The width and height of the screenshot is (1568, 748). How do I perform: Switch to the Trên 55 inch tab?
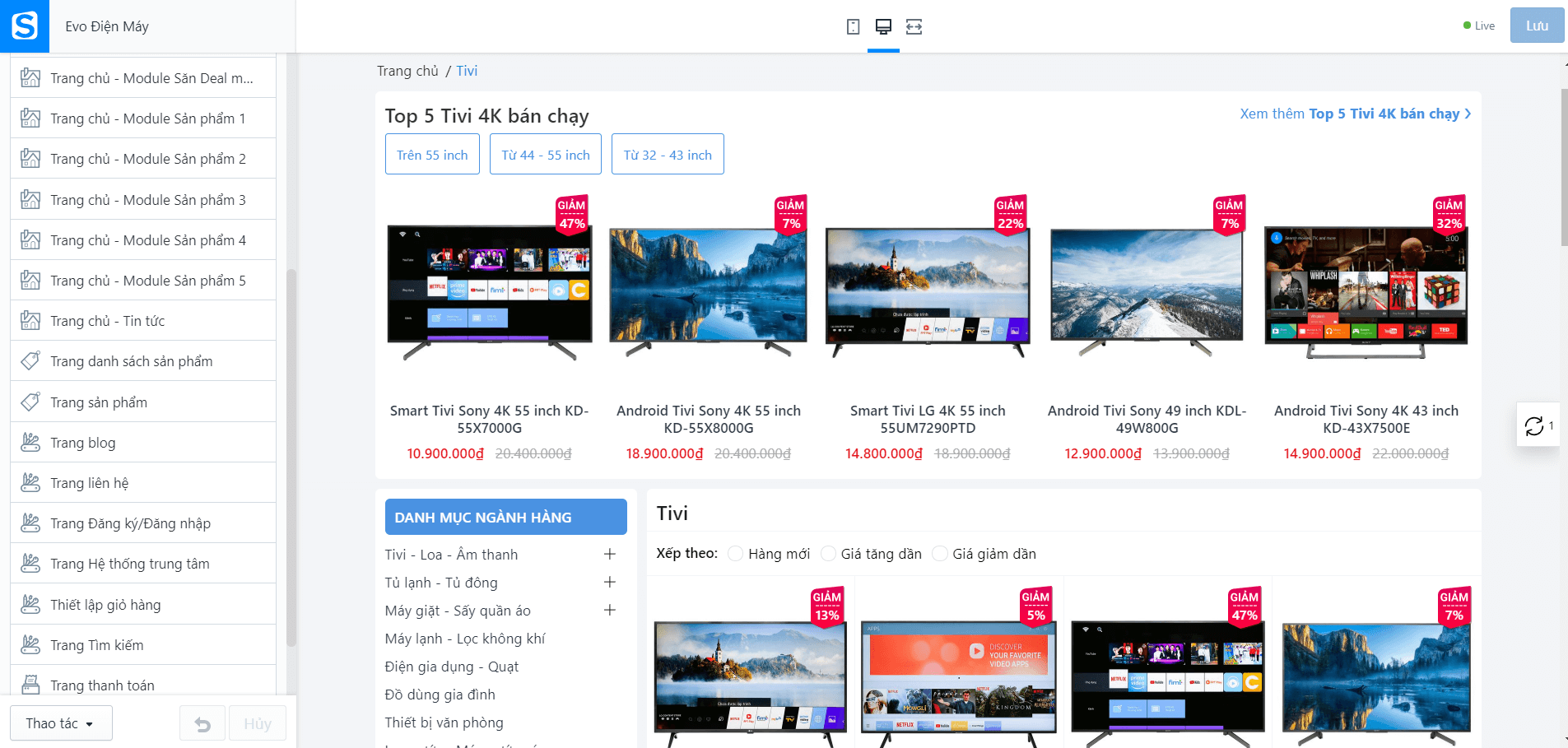pos(432,155)
